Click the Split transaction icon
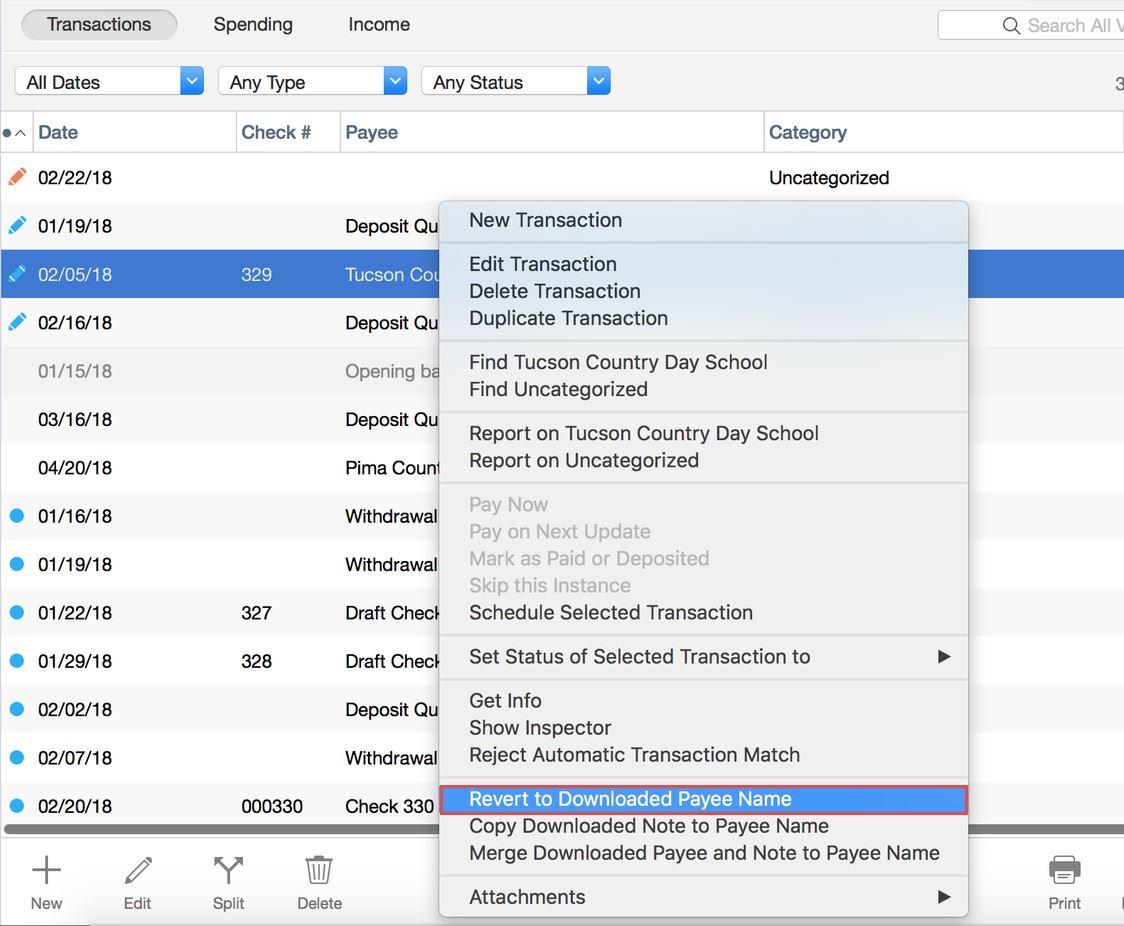Viewport: 1124px width, 926px height. point(228,871)
